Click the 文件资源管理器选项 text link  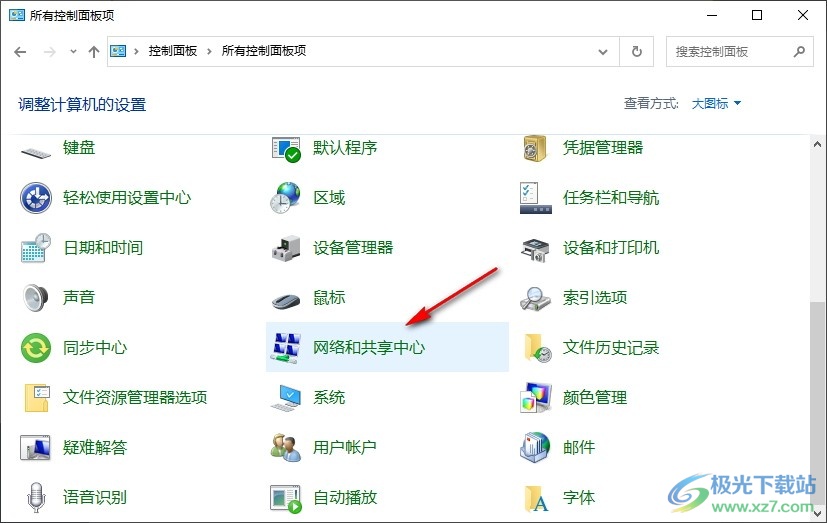point(135,398)
